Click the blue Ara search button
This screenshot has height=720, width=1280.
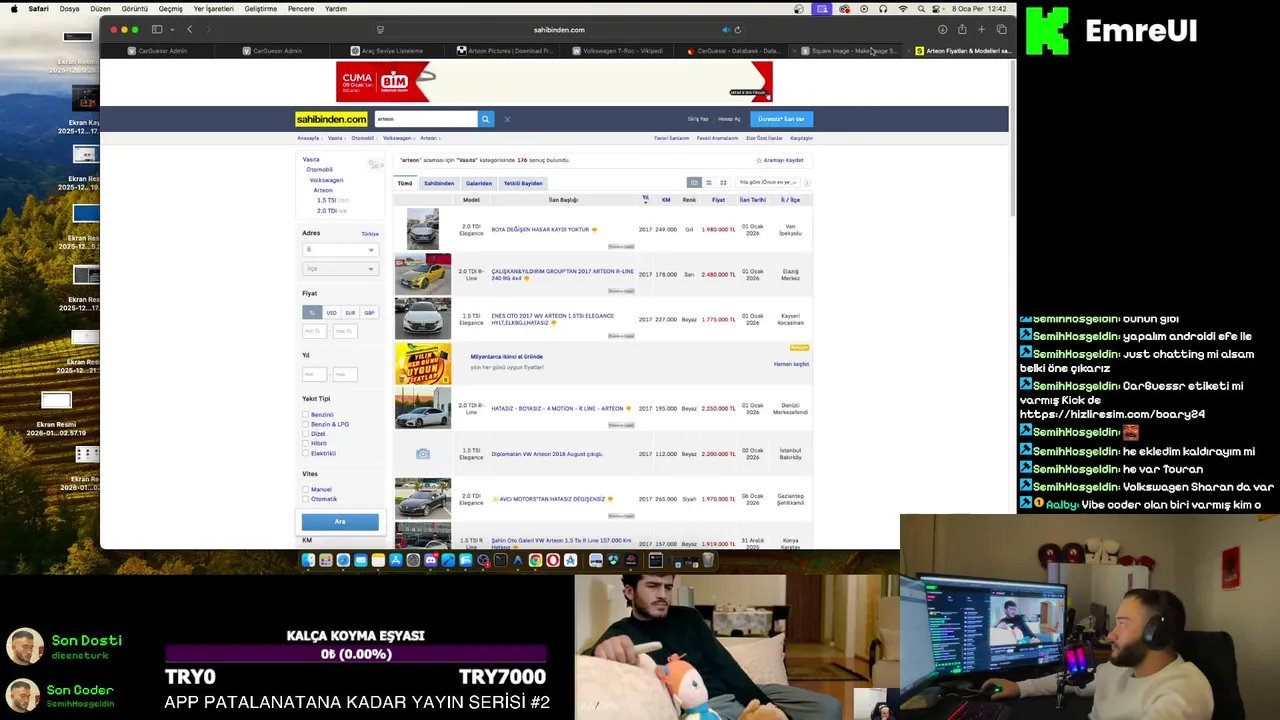340,522
